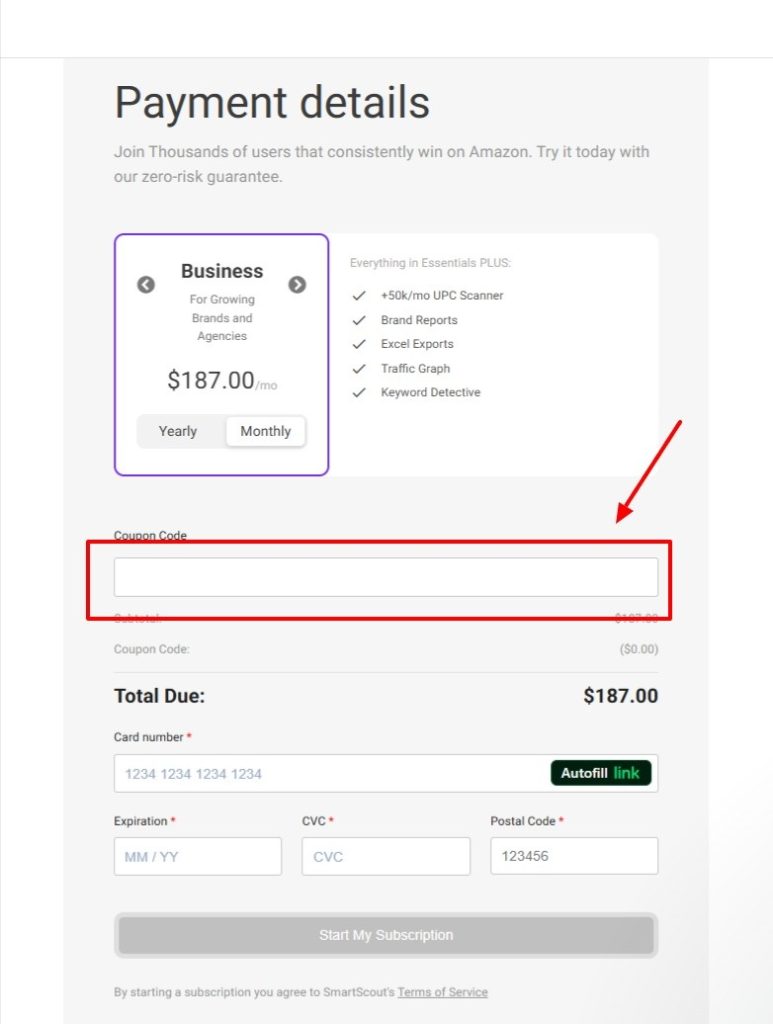Open the Terms of Service link
Viewport: 773px width, 1024px height.
(442, 993)
